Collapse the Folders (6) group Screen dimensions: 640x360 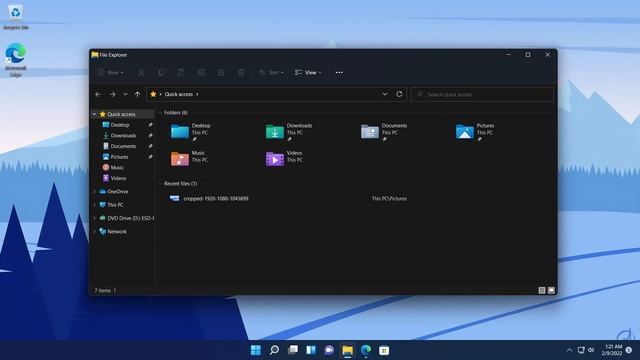(x=160, y=113)
